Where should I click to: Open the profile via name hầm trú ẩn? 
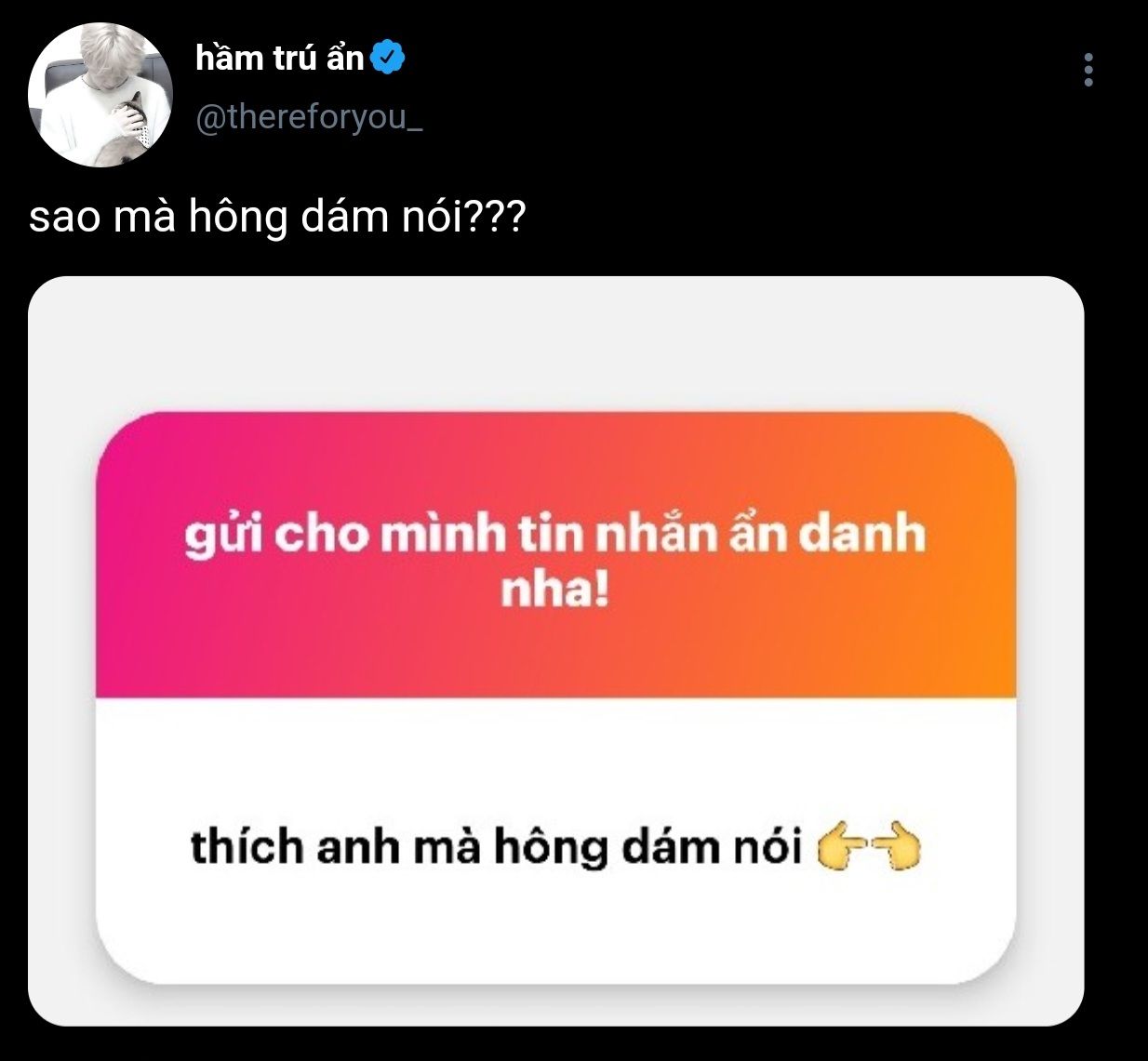(279, 58)
